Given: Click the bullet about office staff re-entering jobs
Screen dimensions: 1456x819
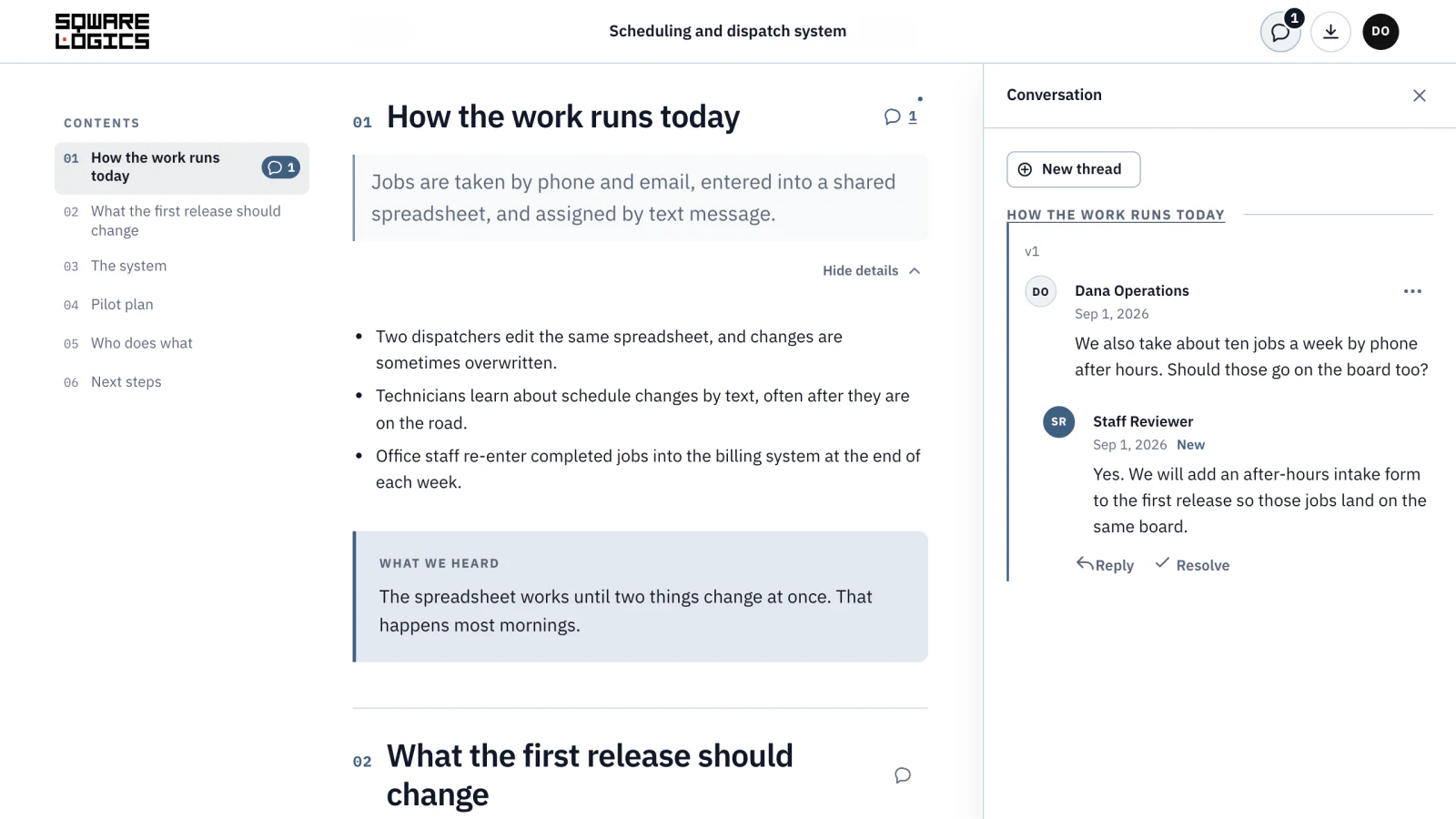Looking at the screenshot, I should click(x=648, y=469).
